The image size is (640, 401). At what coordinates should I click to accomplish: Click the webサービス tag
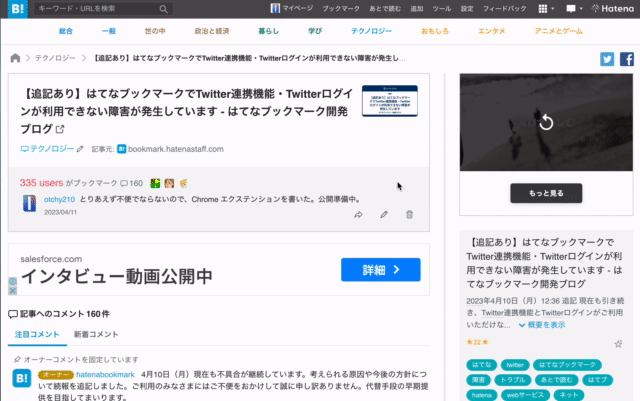(525, 395)
